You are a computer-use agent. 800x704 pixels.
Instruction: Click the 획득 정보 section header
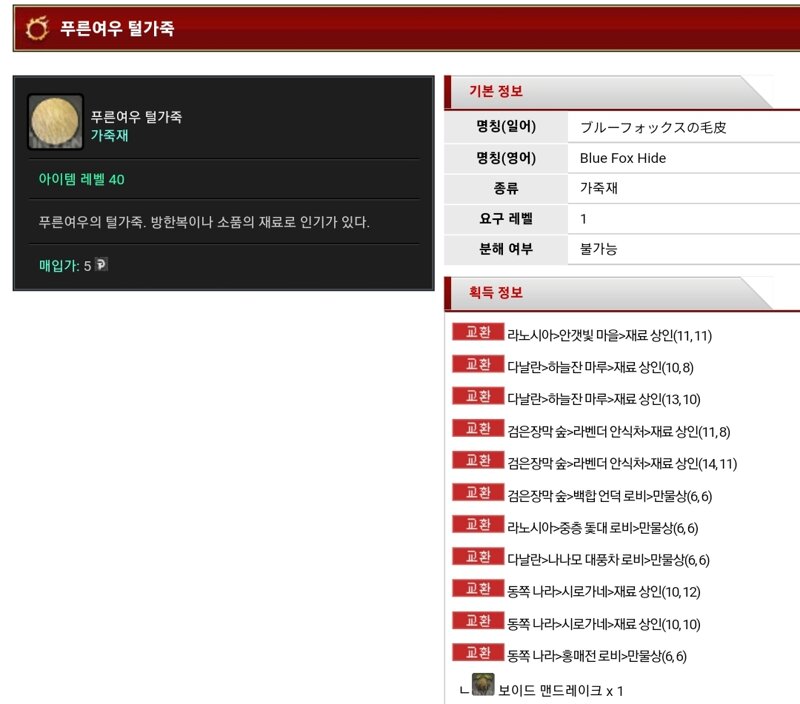pyautogui.click(x=607, y=293)
